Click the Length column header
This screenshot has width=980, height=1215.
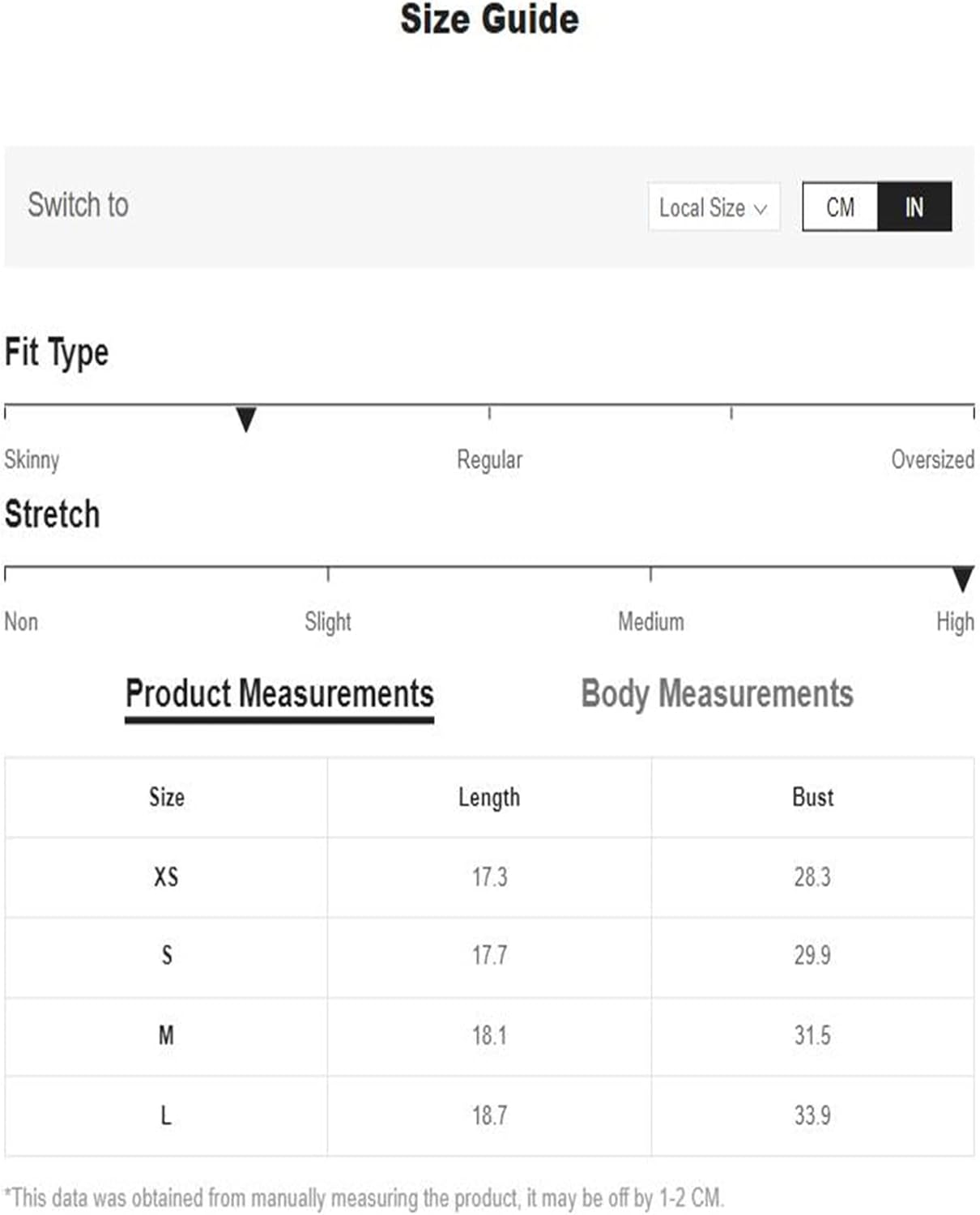[489, 797]
